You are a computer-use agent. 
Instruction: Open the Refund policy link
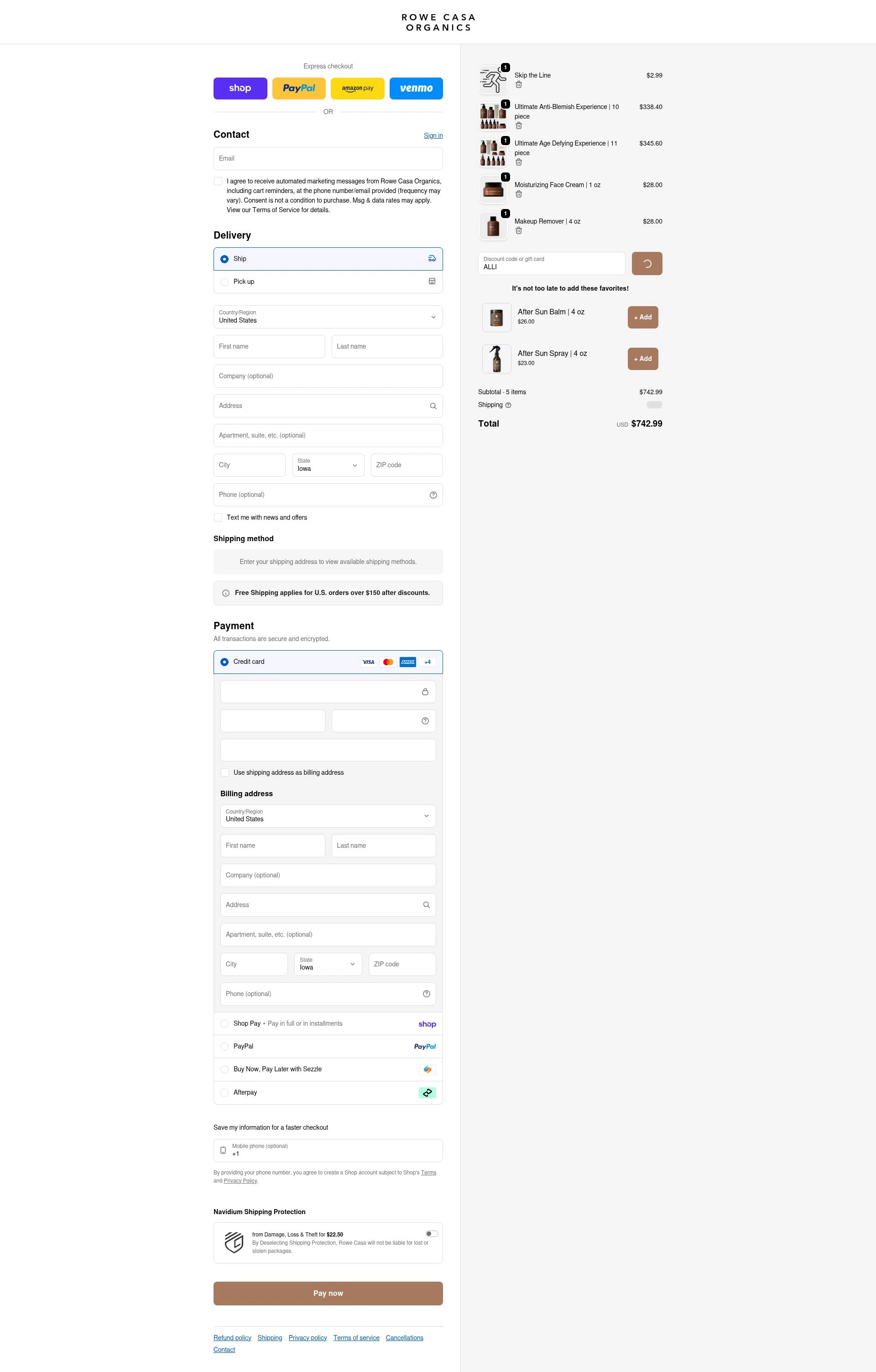click(x=232, y=1338)
